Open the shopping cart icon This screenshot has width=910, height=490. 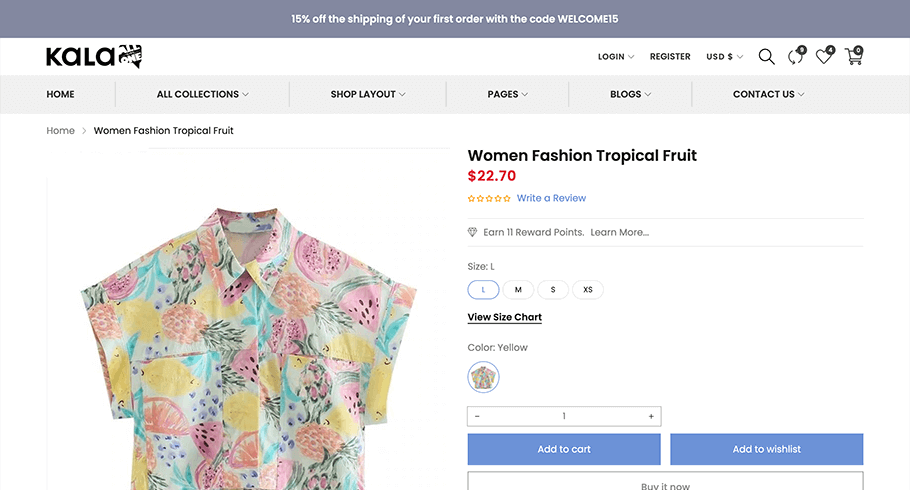[x=854, y=56]
